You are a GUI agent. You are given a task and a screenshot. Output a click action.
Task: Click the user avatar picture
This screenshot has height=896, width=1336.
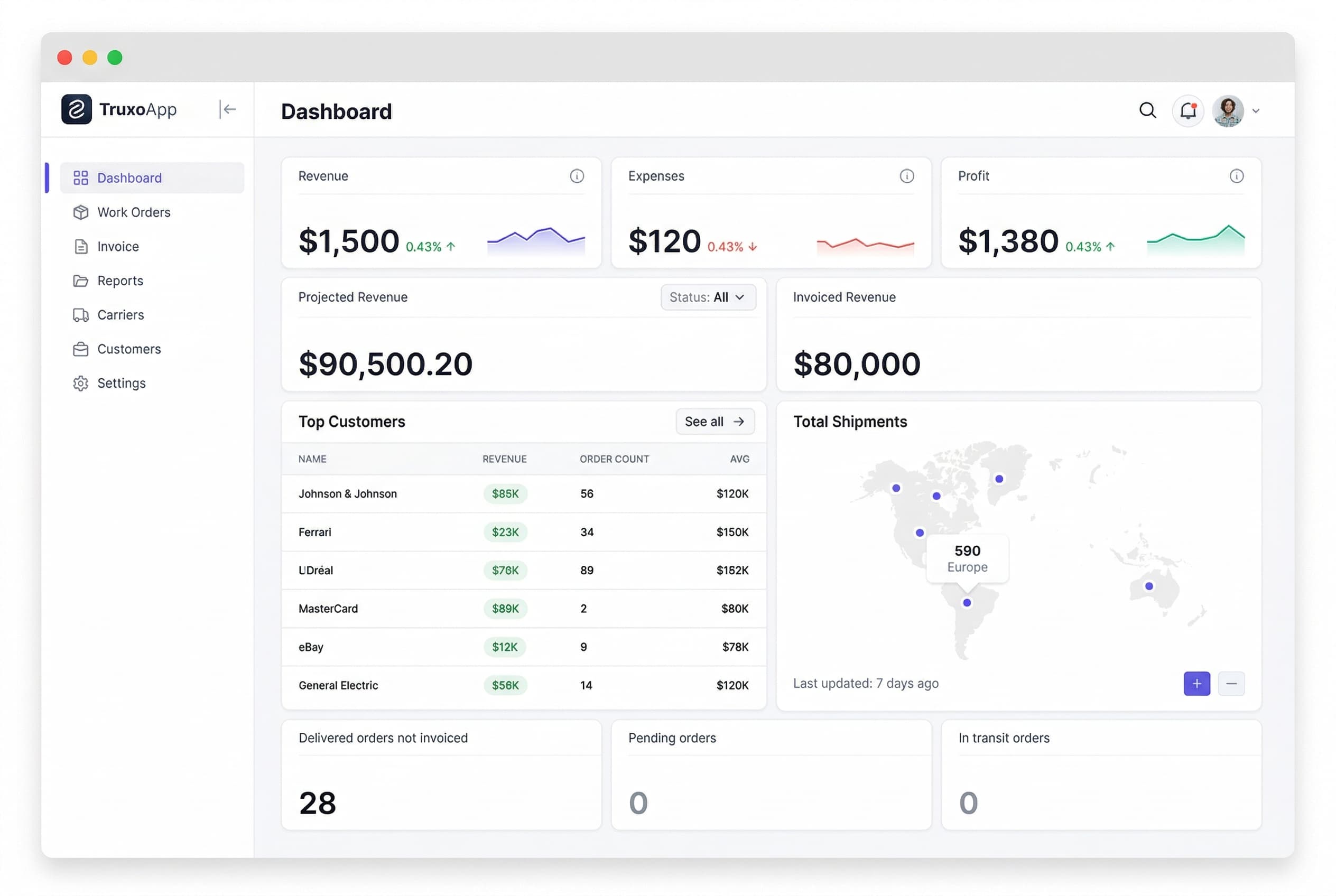1227,111
